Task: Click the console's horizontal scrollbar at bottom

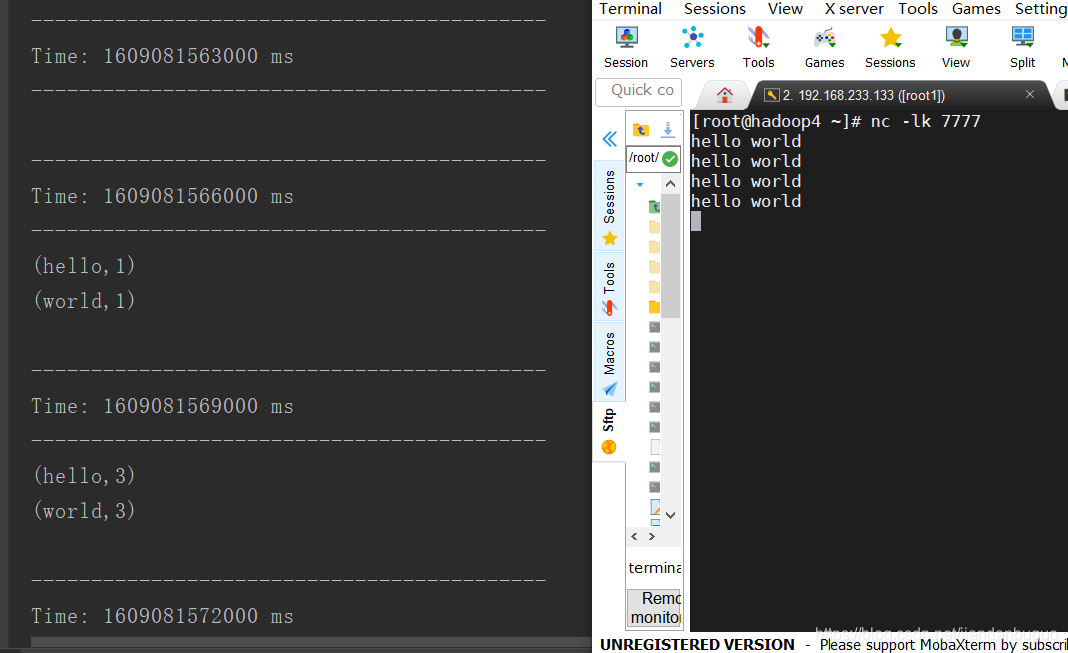Action: tap(311, 642)
